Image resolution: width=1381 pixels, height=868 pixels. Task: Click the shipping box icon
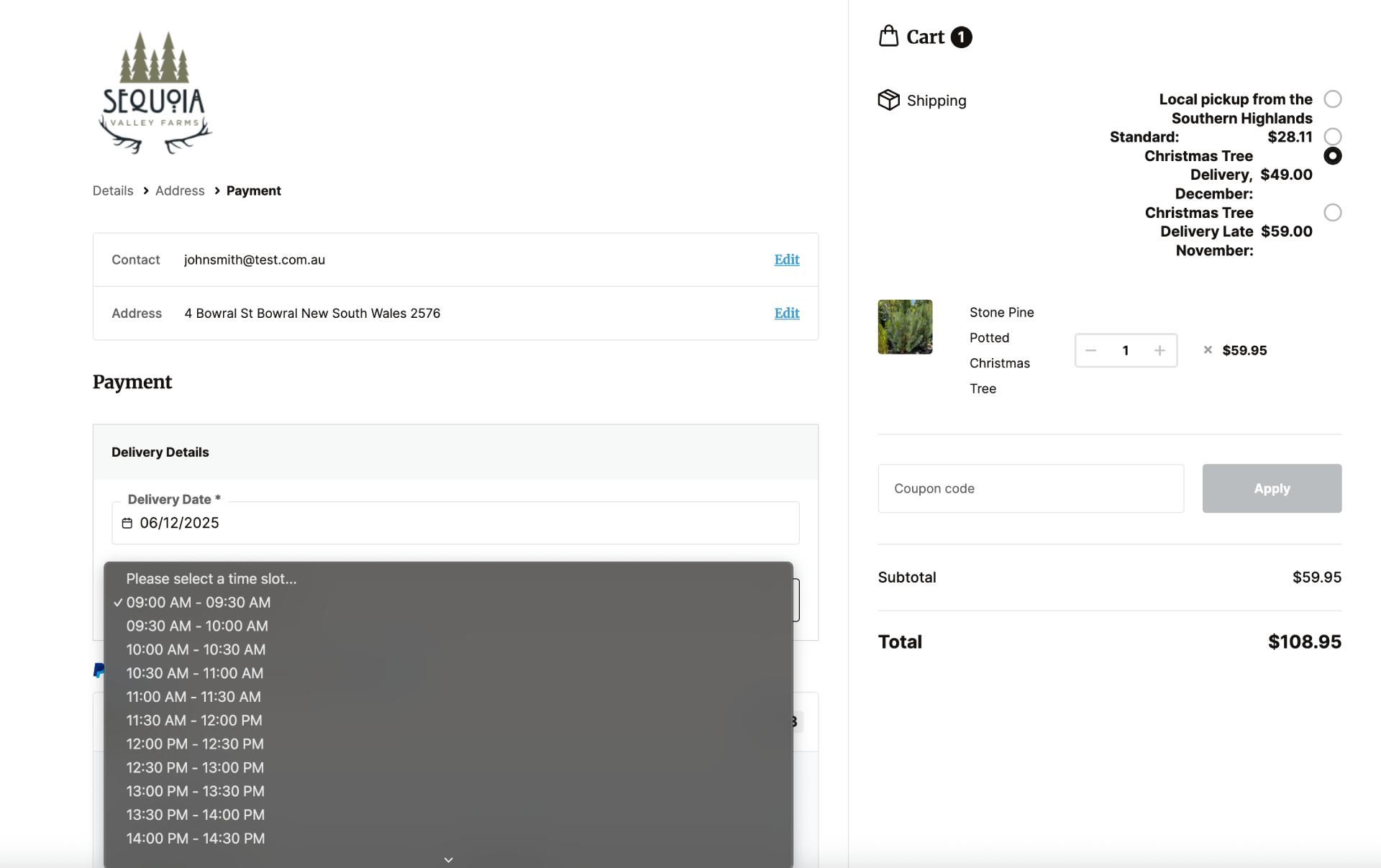point(888,100)
